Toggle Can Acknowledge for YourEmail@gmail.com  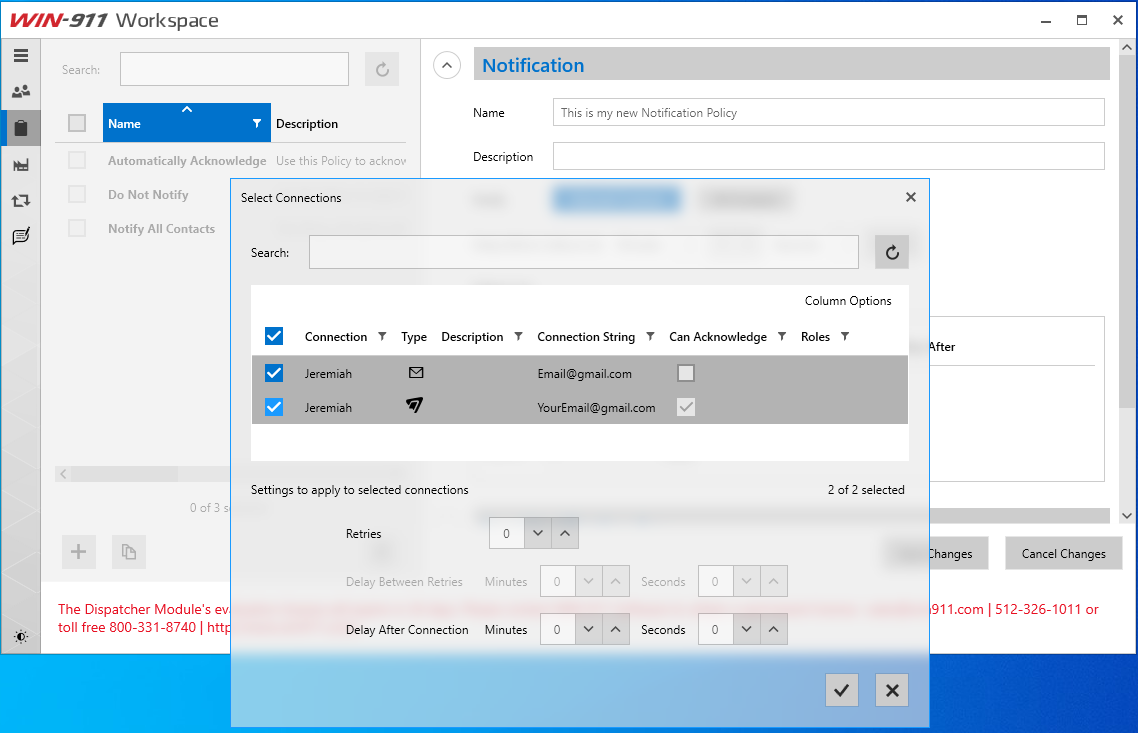tap(686, 407)
